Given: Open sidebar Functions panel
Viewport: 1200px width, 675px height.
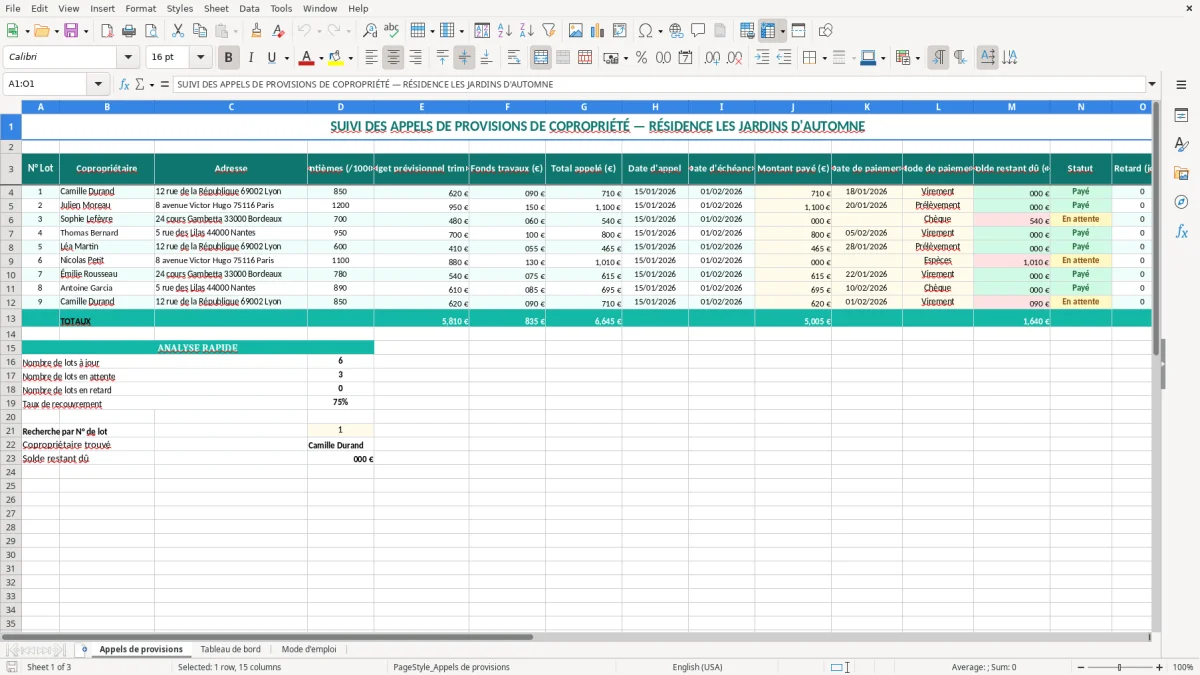Looking at the screenshot, I should point(1181,231).
